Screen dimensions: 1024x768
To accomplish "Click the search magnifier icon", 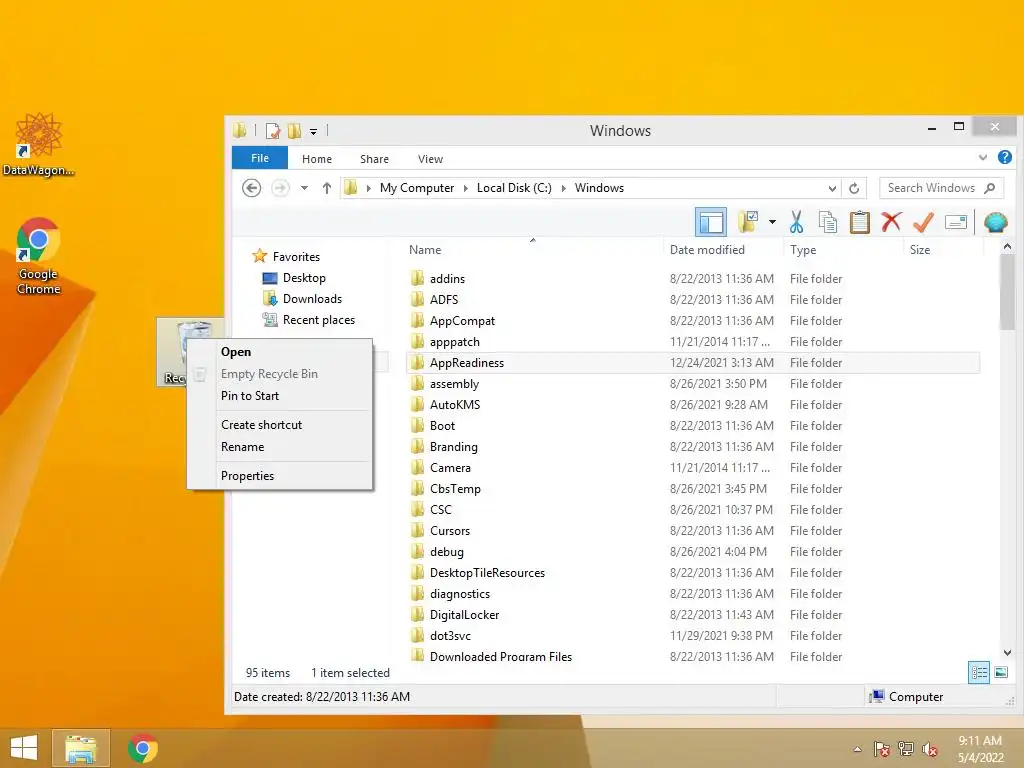I will [990, 188].
